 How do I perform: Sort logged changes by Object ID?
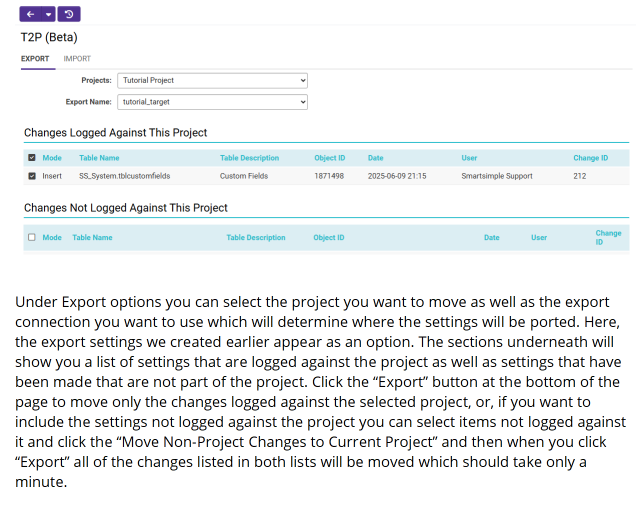329,158
